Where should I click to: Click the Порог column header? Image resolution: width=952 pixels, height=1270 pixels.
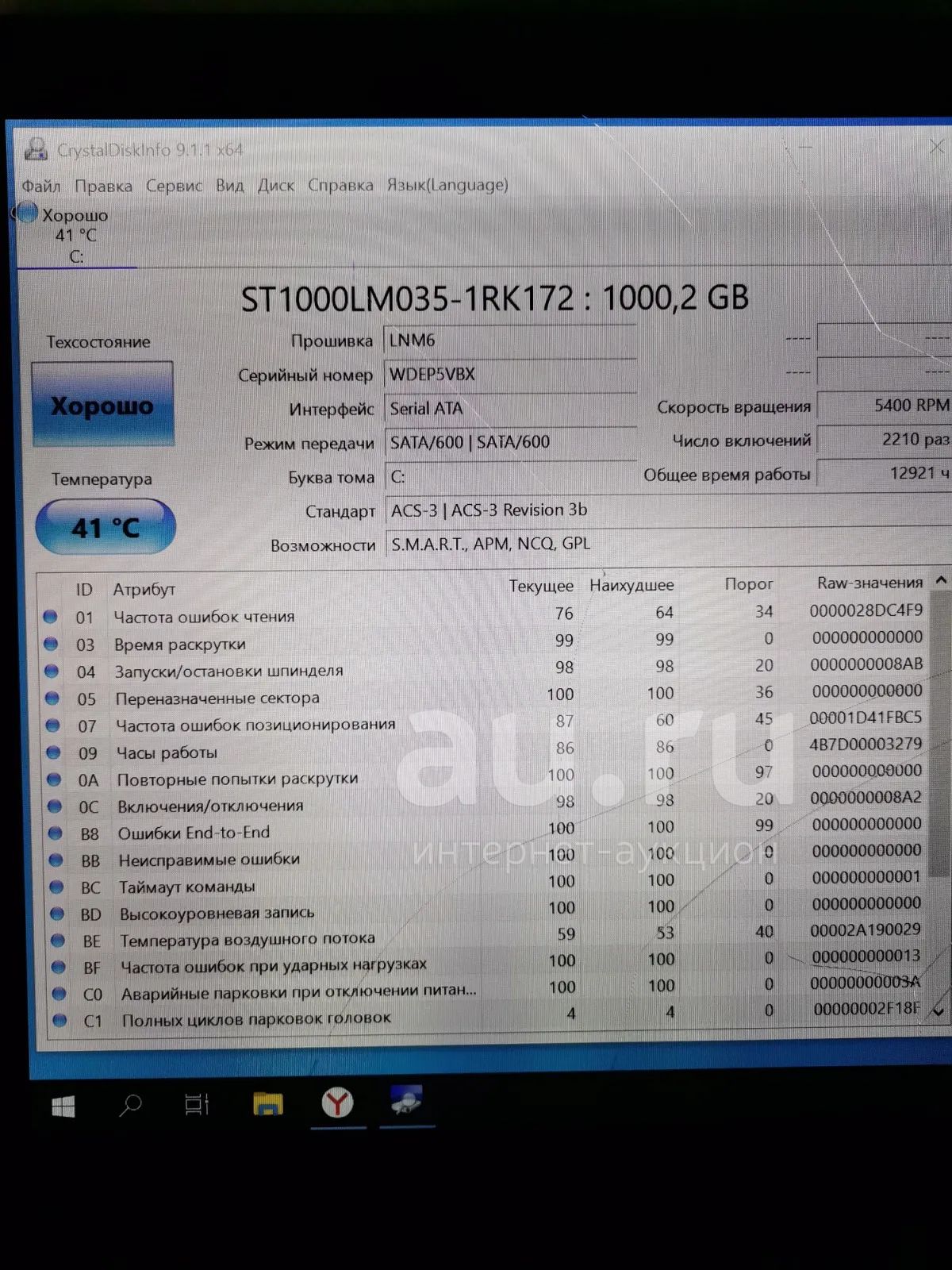pos(749,584)
